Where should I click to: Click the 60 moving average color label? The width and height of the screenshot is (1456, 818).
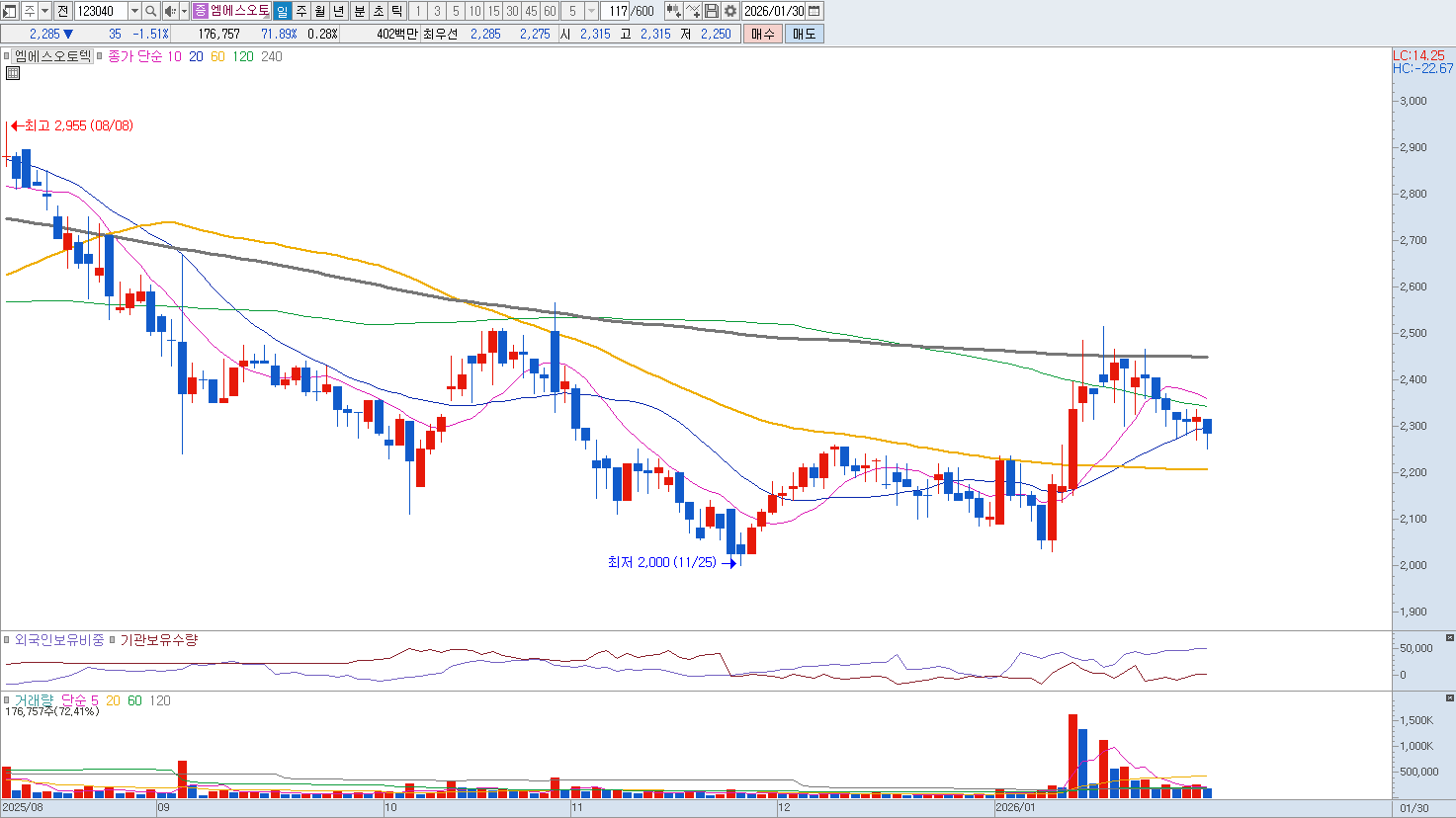coord(217,57)
